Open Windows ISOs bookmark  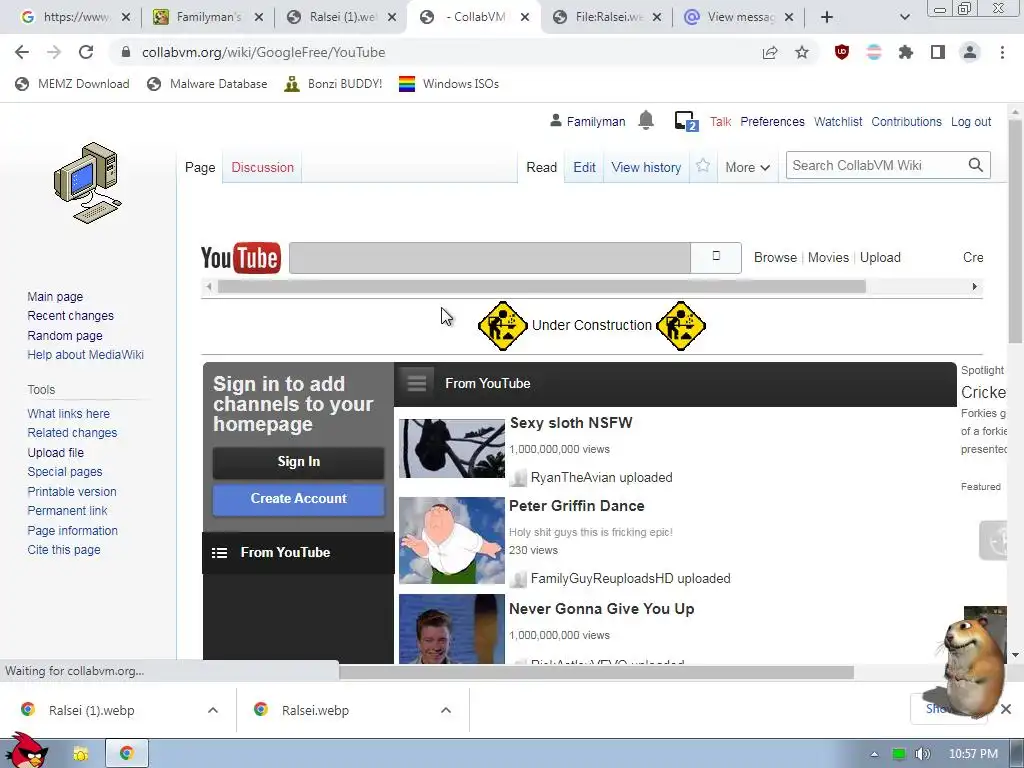[x=449, y=84]
